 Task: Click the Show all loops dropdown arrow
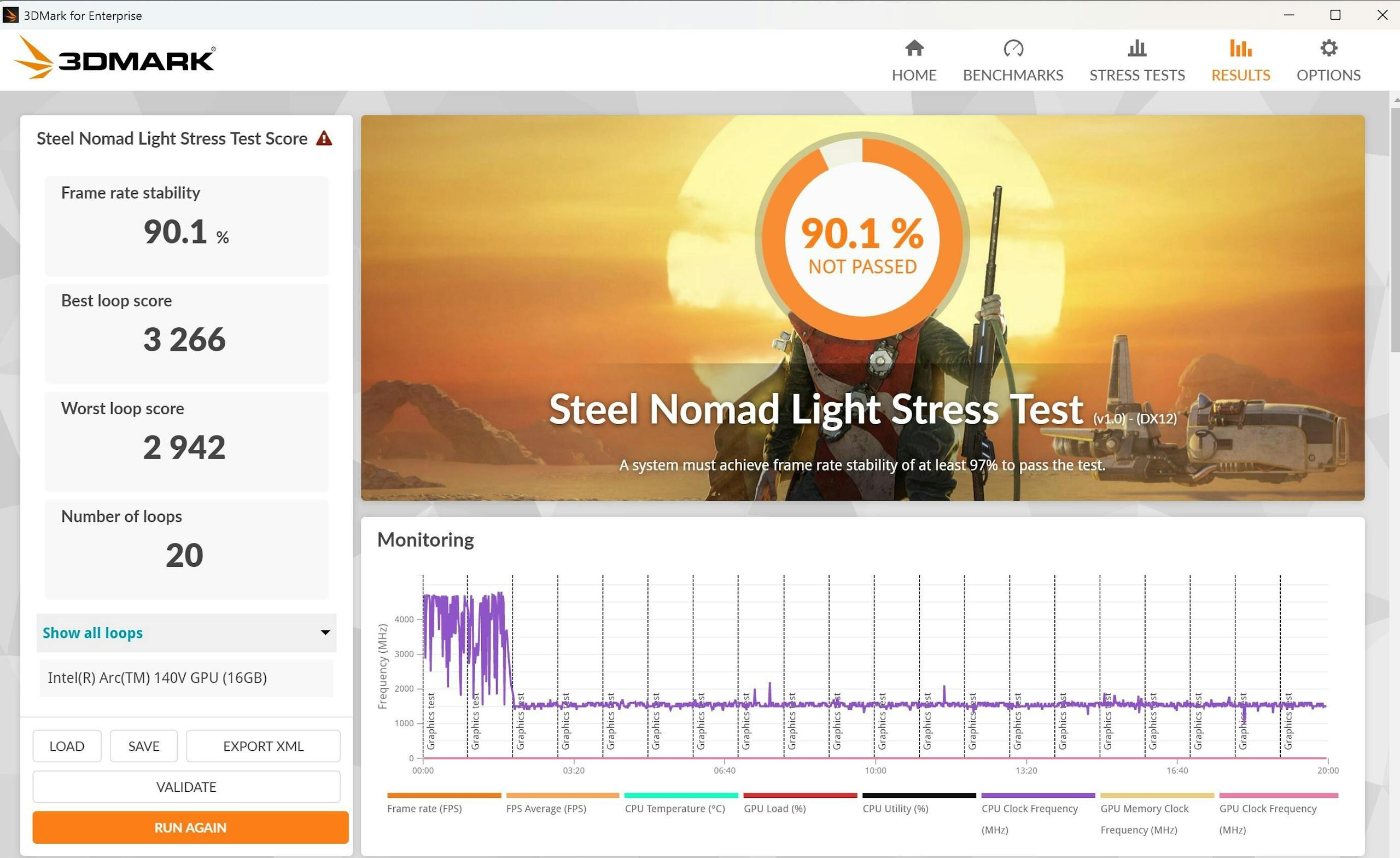[325, 633]
